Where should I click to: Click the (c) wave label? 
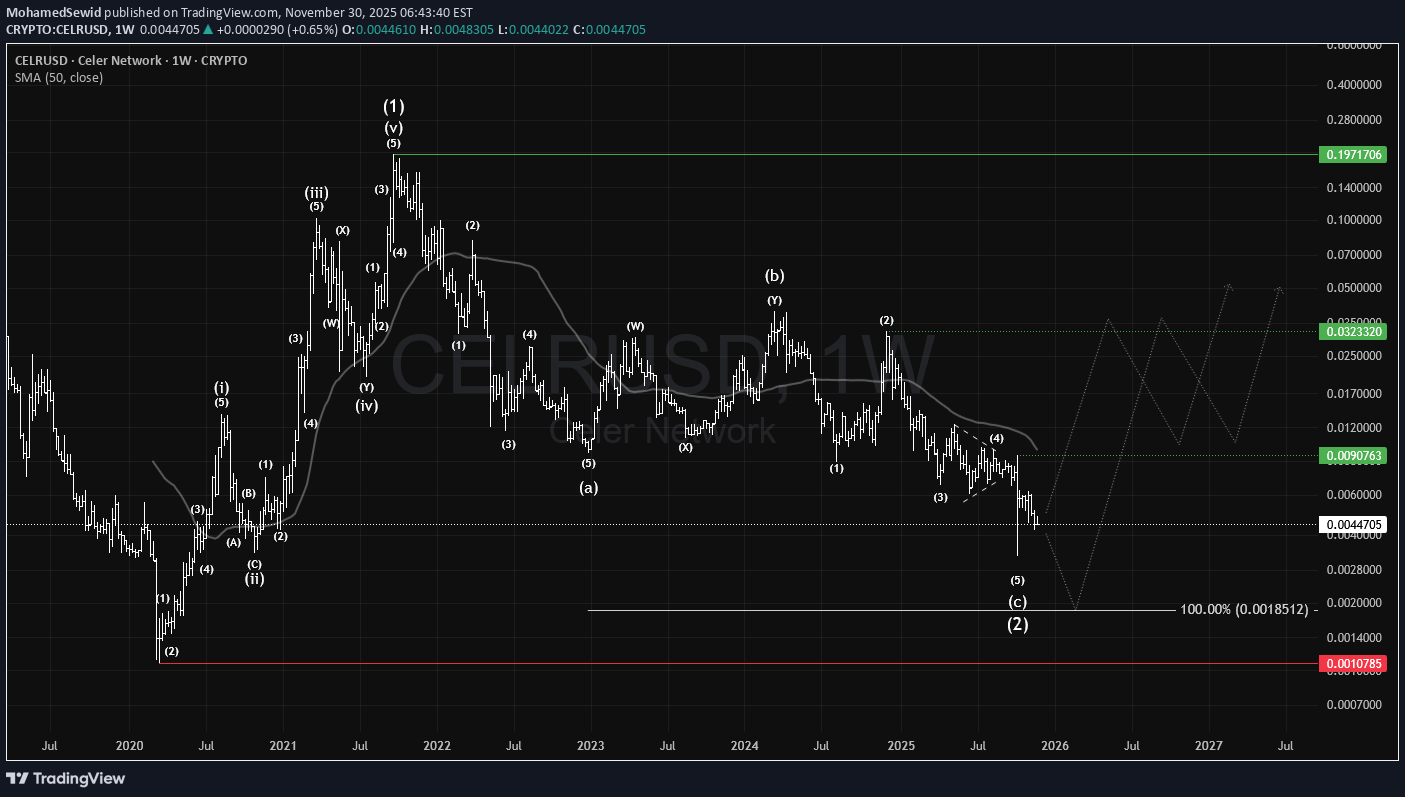click(x=1017, y=602)
